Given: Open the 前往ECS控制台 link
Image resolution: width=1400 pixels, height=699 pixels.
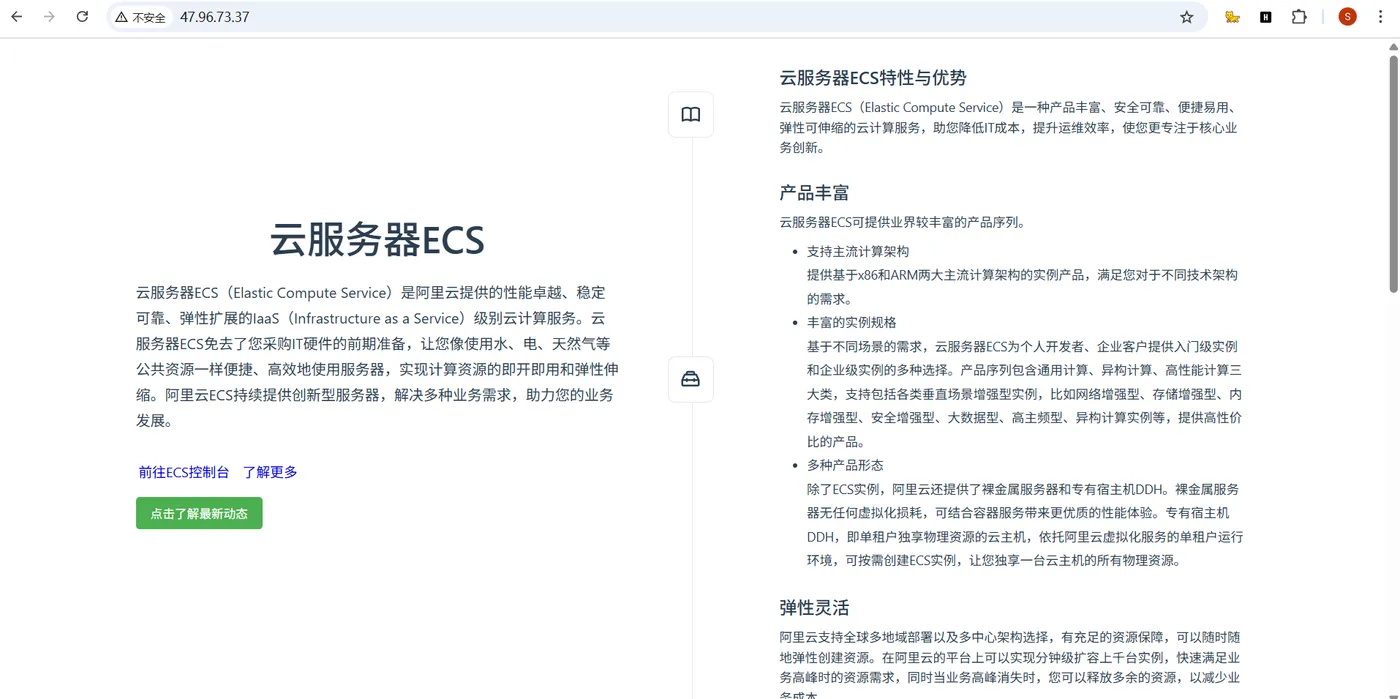Looking at the screenshot, I should click(x=184, y=472).
